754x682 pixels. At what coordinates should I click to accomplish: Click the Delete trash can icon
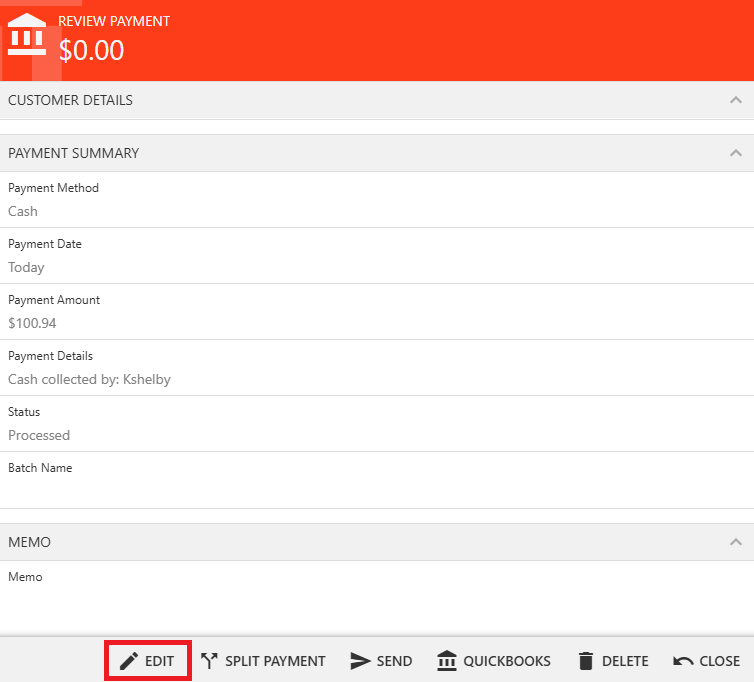coord(586,661)
